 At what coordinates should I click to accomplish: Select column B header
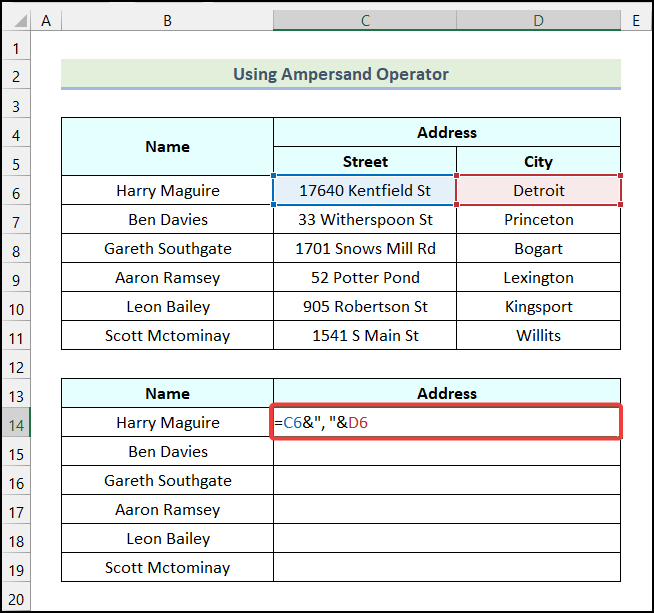pyautogui.click(x=167, y=20)
